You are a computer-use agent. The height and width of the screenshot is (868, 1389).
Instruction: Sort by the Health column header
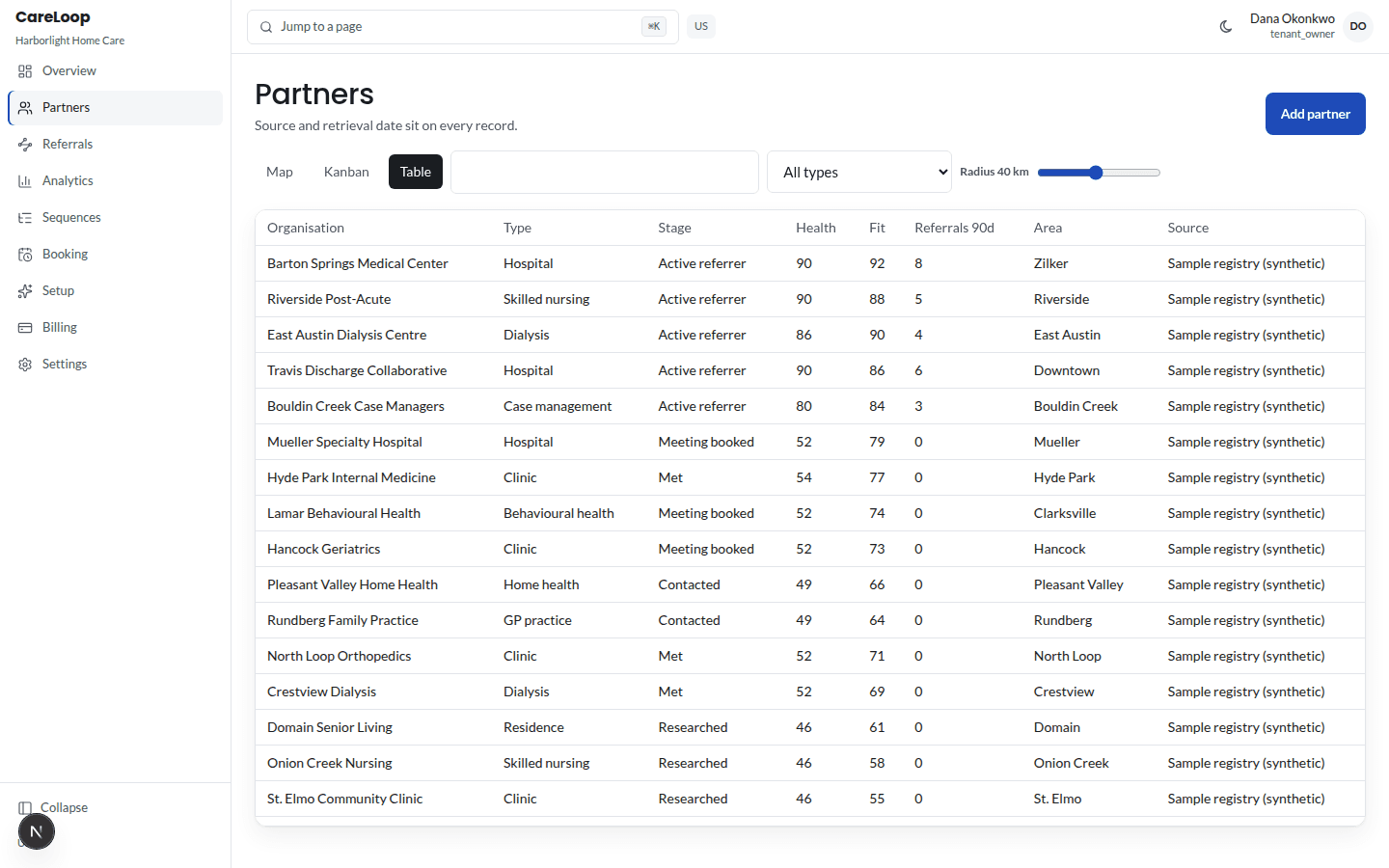(x=816, y=229)
